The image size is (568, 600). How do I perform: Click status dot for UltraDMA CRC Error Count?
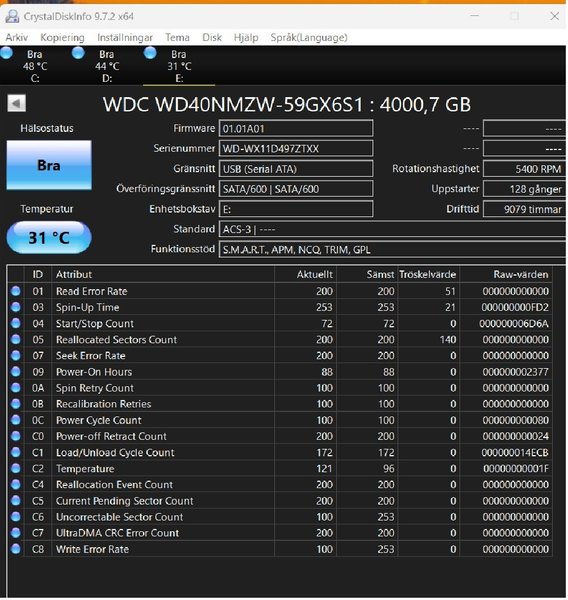coord(16,533)
